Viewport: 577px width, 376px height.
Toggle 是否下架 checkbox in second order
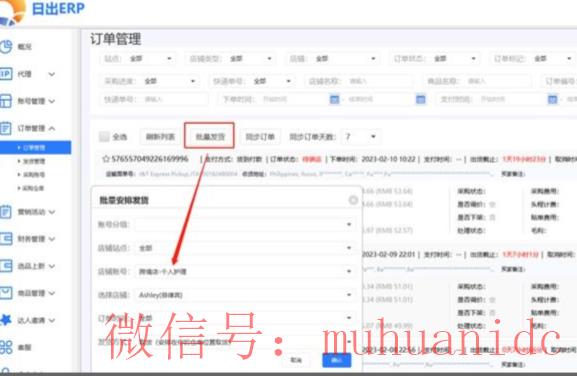(492, 313)
